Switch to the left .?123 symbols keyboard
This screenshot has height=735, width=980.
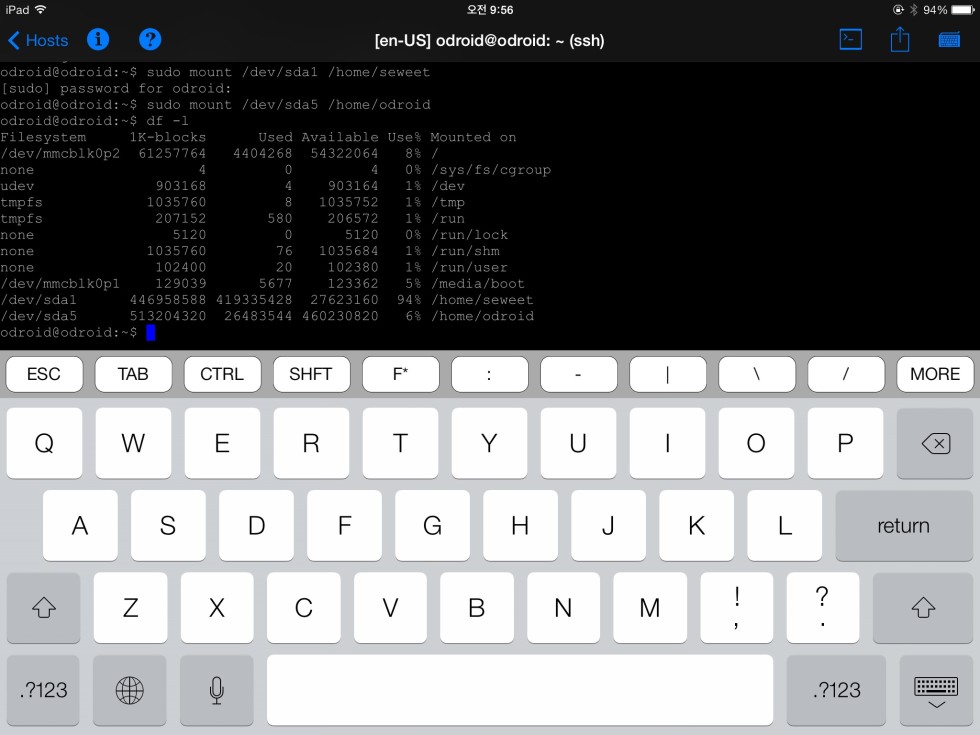[x=44, y=690]
